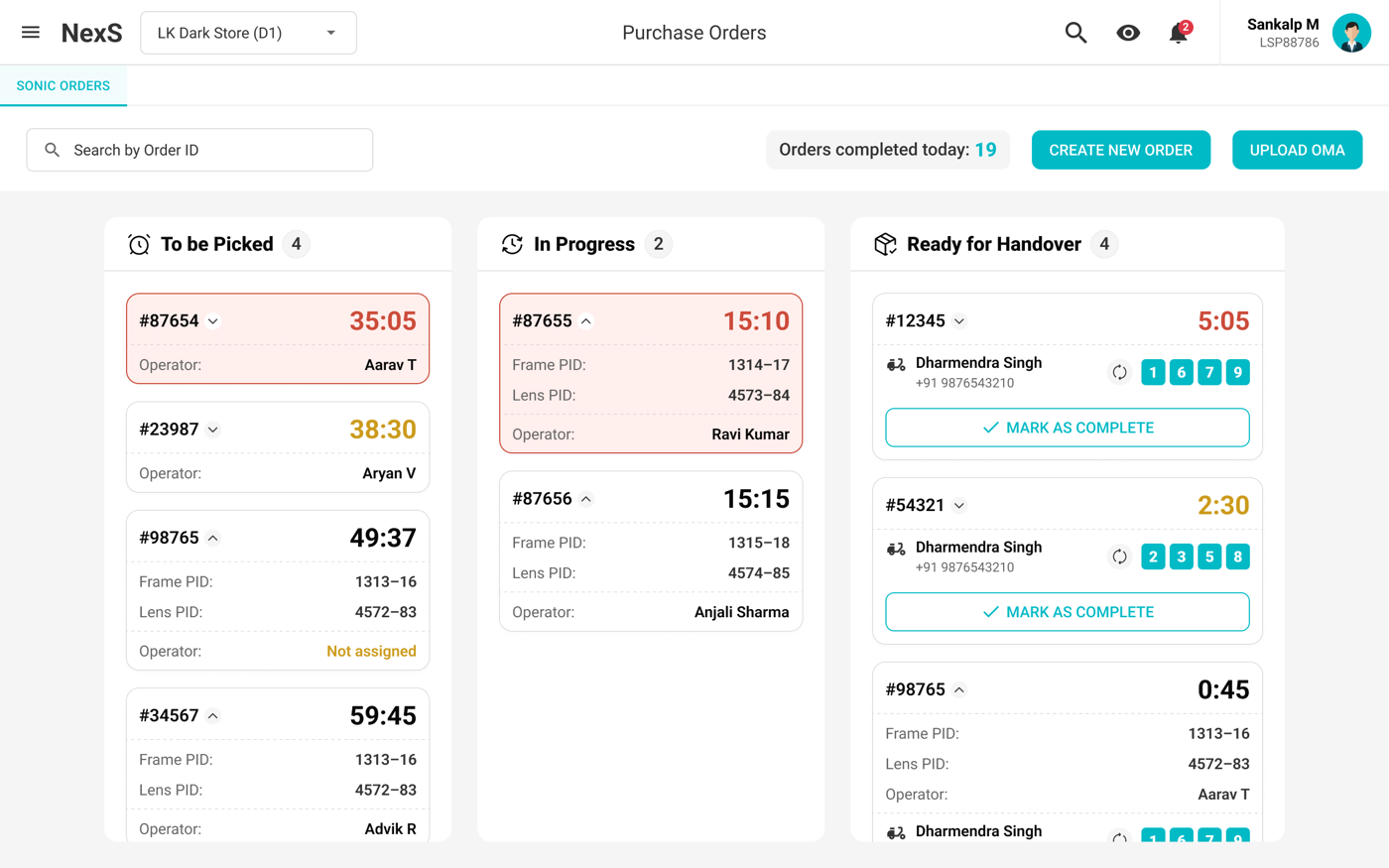Collapse Ready for Handover order #98765 chevron

(959, 689)
